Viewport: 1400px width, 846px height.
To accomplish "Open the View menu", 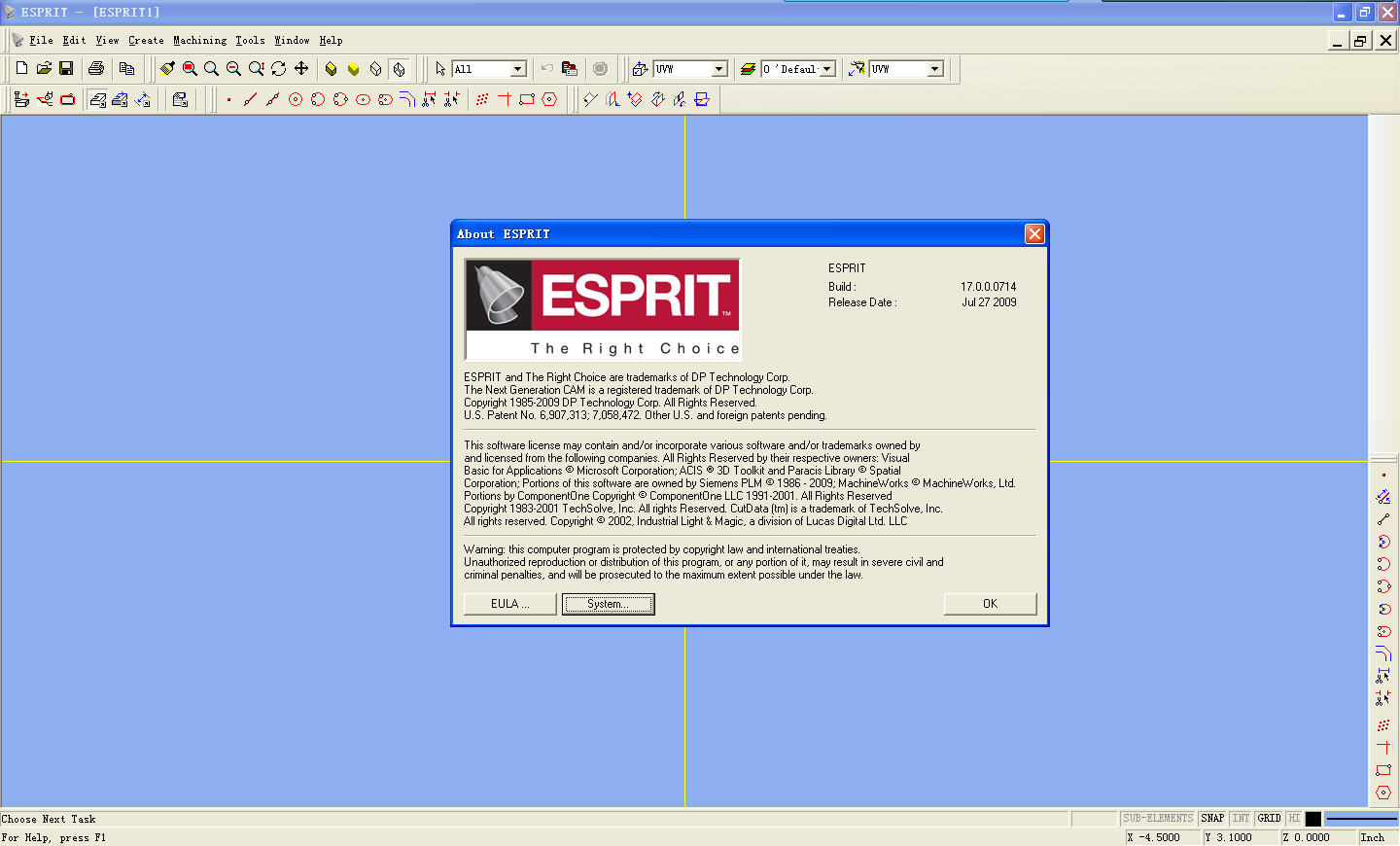I will coord(107,40).
